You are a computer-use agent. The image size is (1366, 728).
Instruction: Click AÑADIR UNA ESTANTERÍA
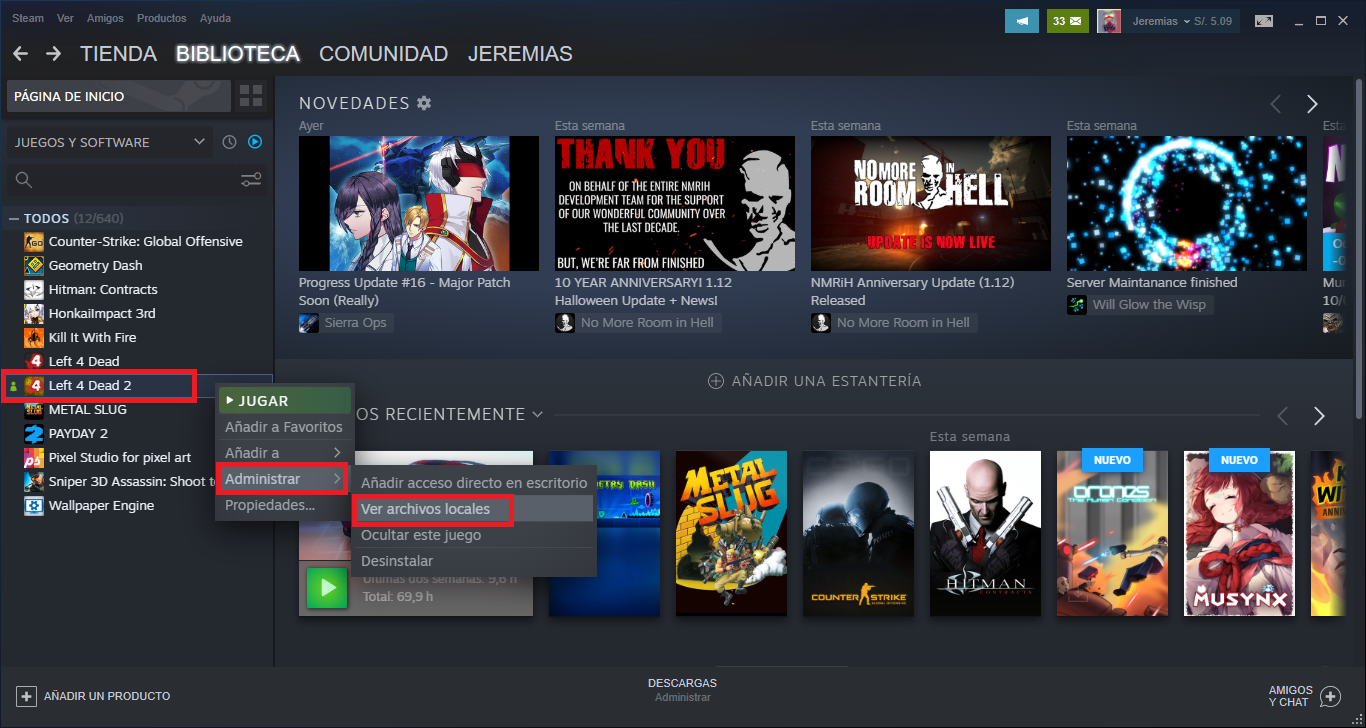pyautogui.click(x=815, y=381)
